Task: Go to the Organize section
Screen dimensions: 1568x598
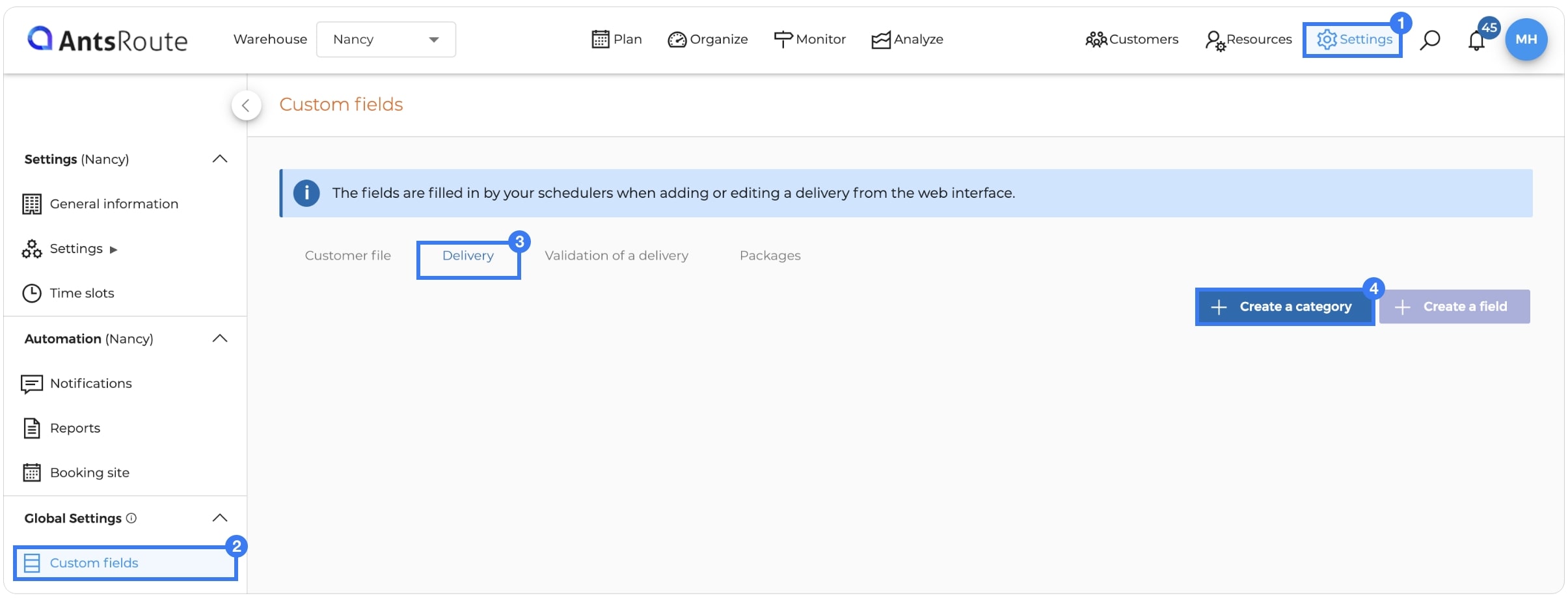Action: coord(708,40)
